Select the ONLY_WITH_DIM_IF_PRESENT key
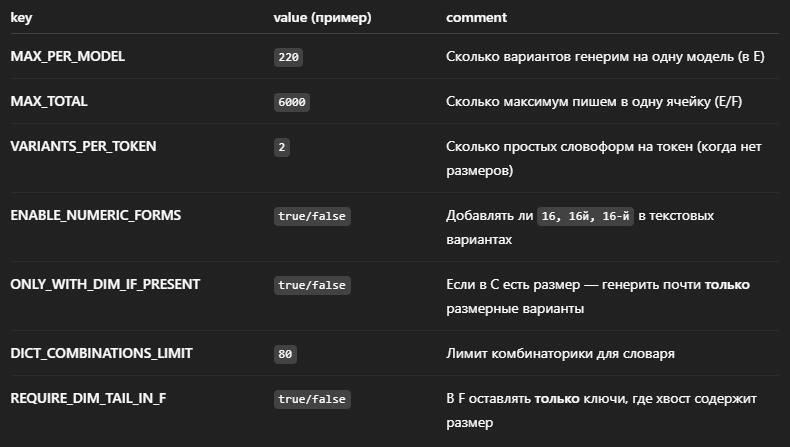 (x=105, y=284)
